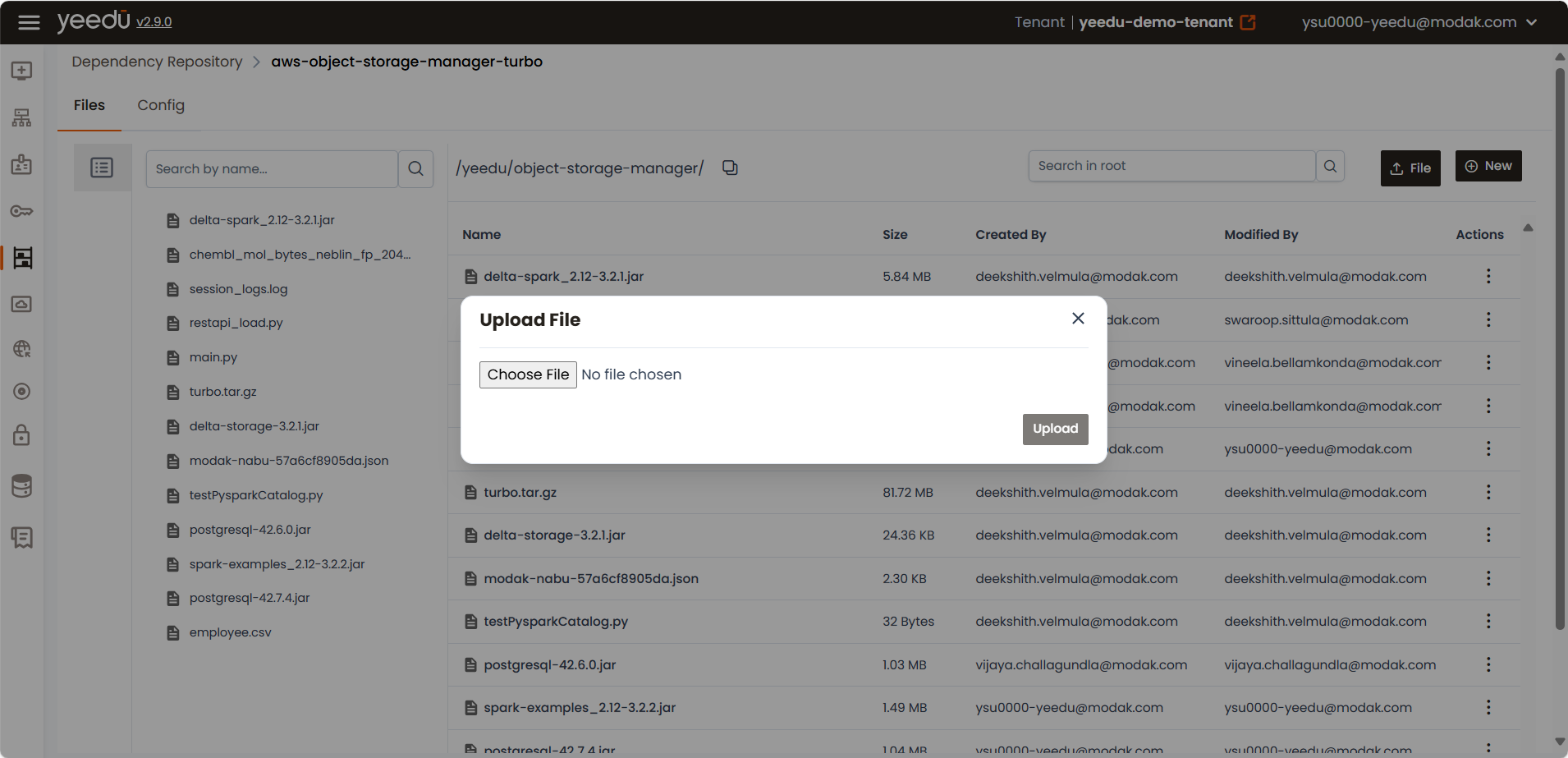Screen dimensions: 1568x758
Task: Select postgresql-42.7.4.jar in file tree
Action: pos(250,598)
